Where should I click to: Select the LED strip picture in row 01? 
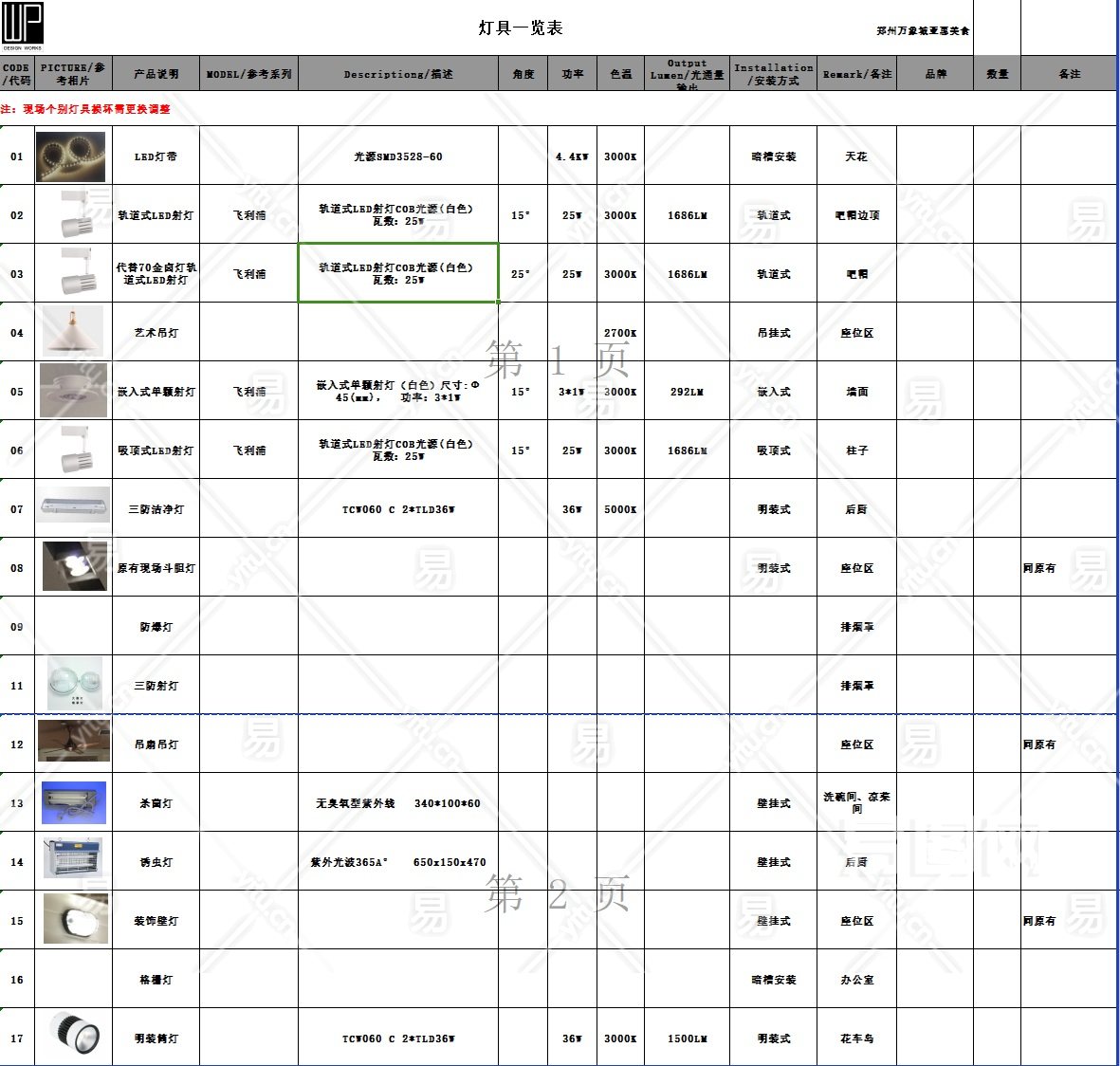(71, 156)
